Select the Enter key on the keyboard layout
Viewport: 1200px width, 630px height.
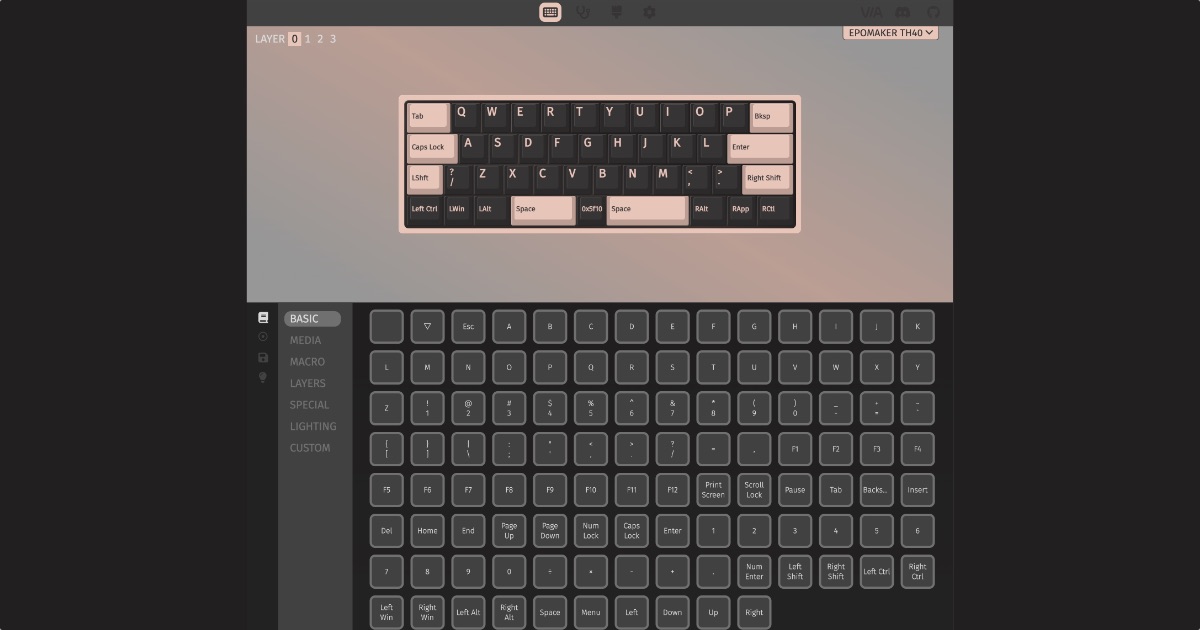758,147
